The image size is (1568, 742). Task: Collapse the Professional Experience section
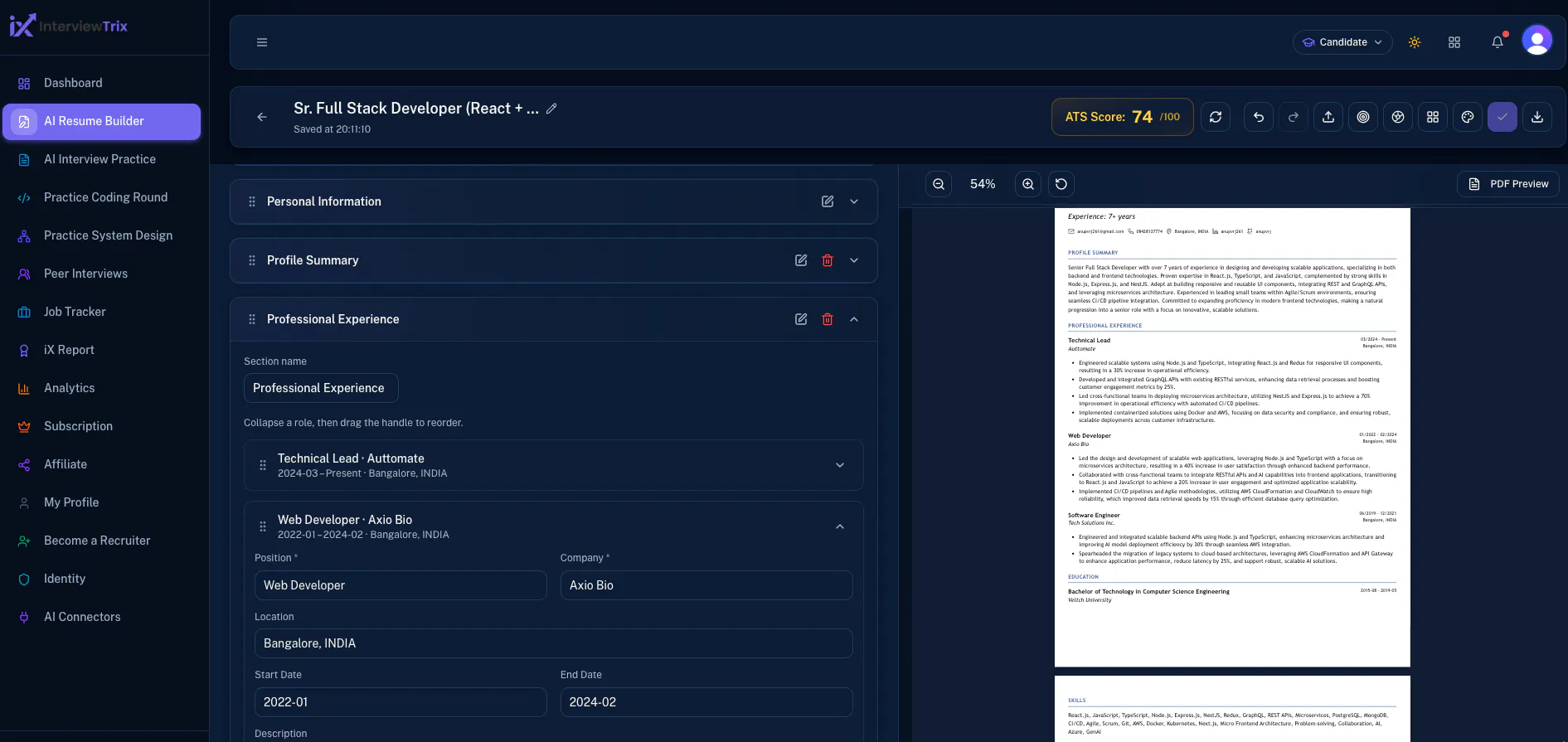tap(854, 319)
